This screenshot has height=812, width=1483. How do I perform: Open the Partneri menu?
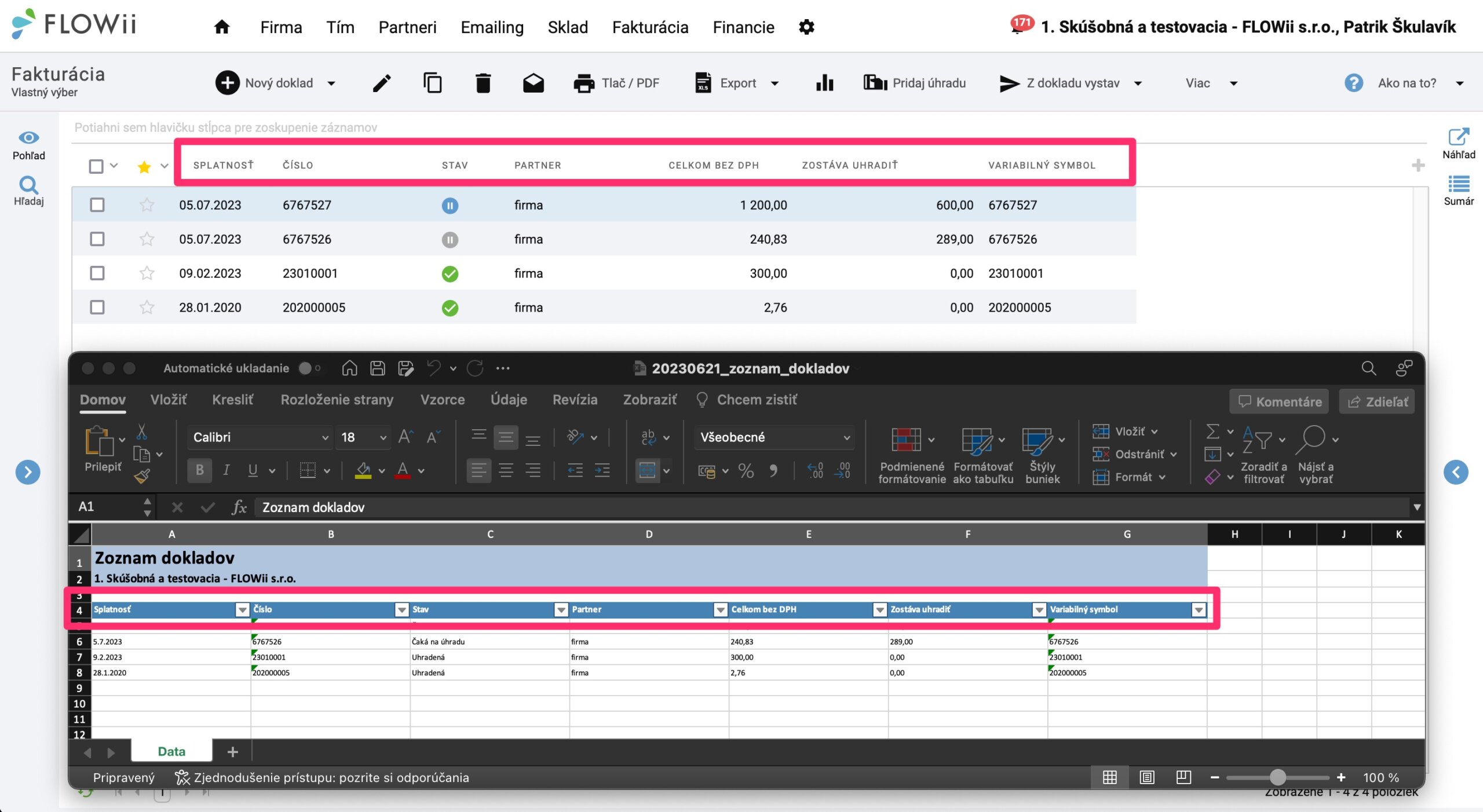point(407,27)
